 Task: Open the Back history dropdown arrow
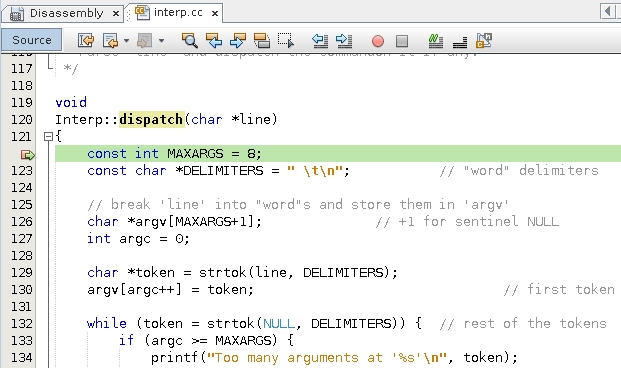pyautogui.click(x=126, y=40)
